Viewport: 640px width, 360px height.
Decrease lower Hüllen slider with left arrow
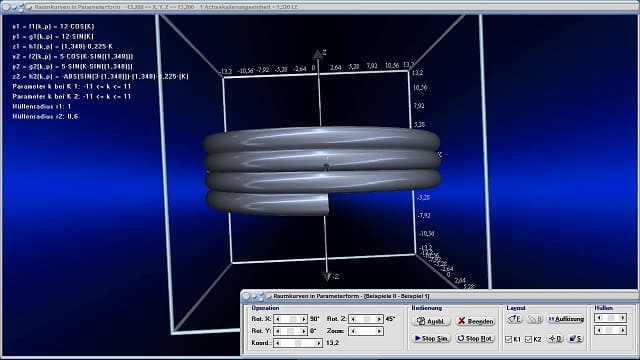coord(599,330)
